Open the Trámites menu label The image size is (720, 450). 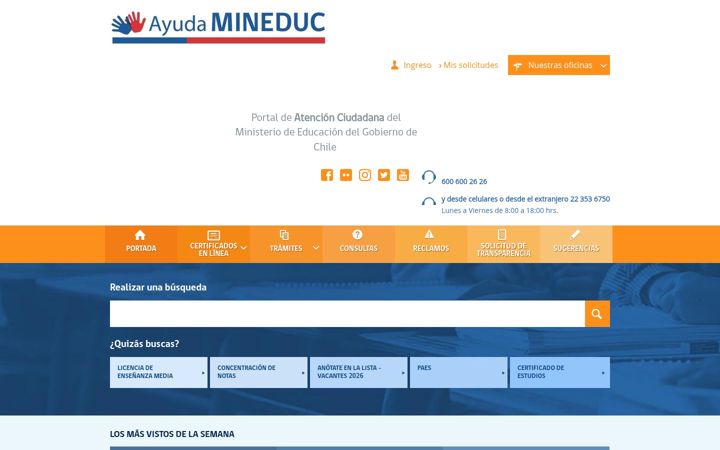[286, 248]
